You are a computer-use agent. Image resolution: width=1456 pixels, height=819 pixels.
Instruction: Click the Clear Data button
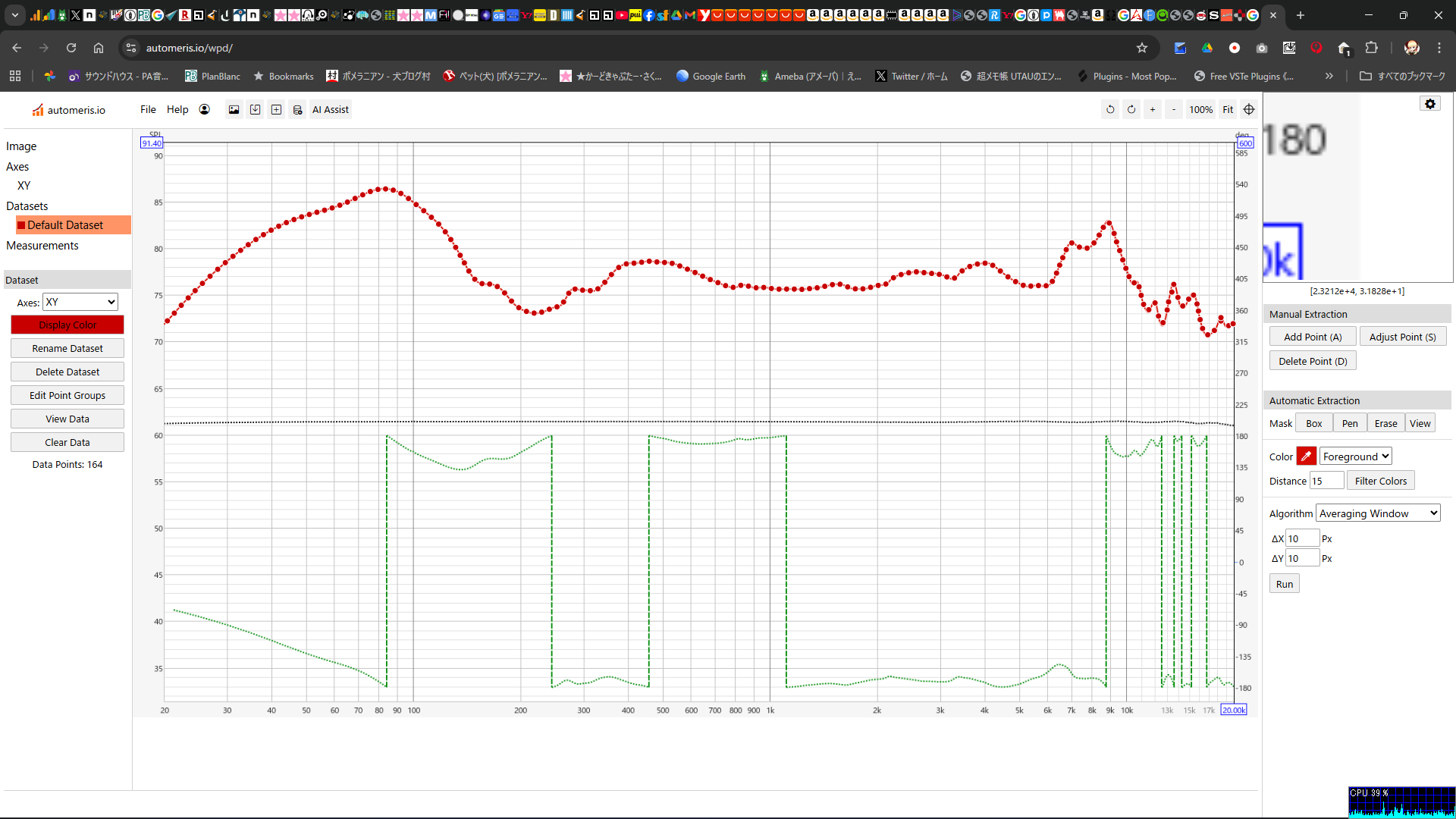click(67, 443)
